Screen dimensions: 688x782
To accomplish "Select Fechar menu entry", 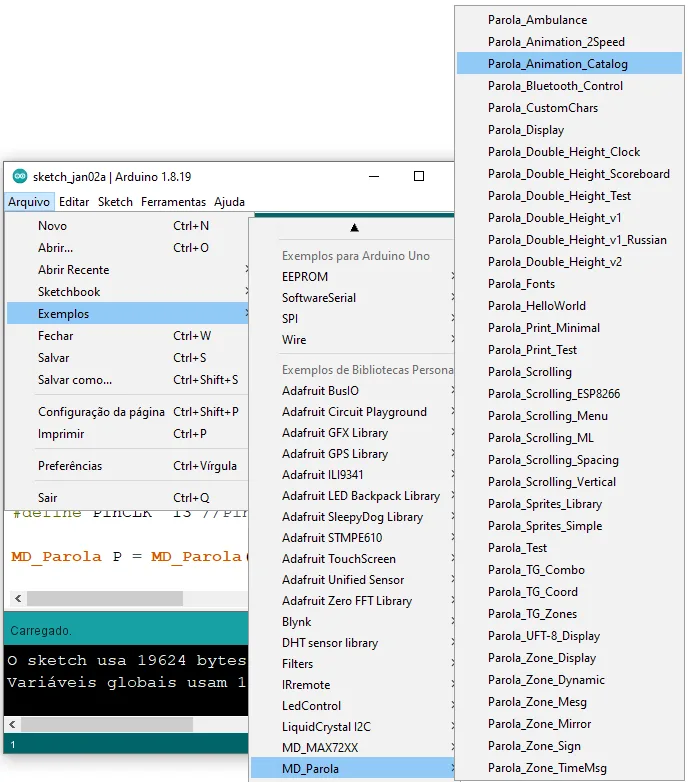I will click(128, 336).
